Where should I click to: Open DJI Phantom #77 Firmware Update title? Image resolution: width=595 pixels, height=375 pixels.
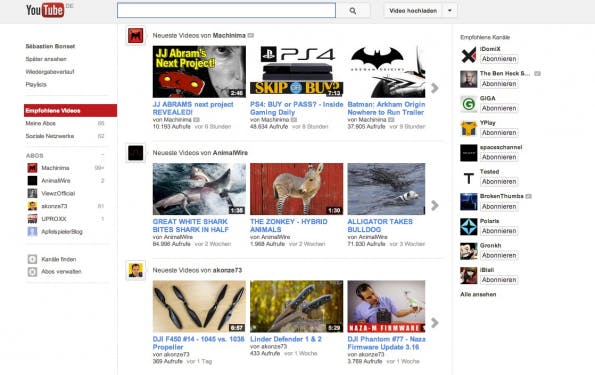386,343
